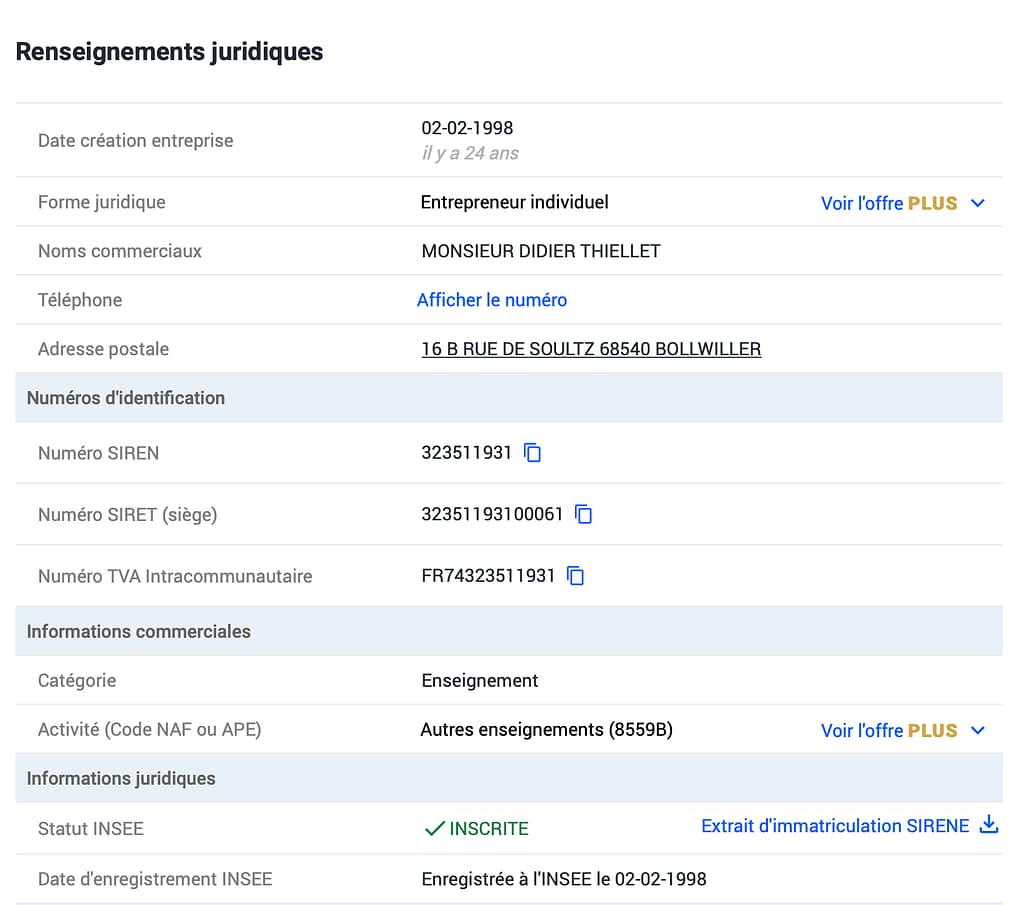Copy the TVA Intracommunautaire number via its icon

(x=575, y=576)
